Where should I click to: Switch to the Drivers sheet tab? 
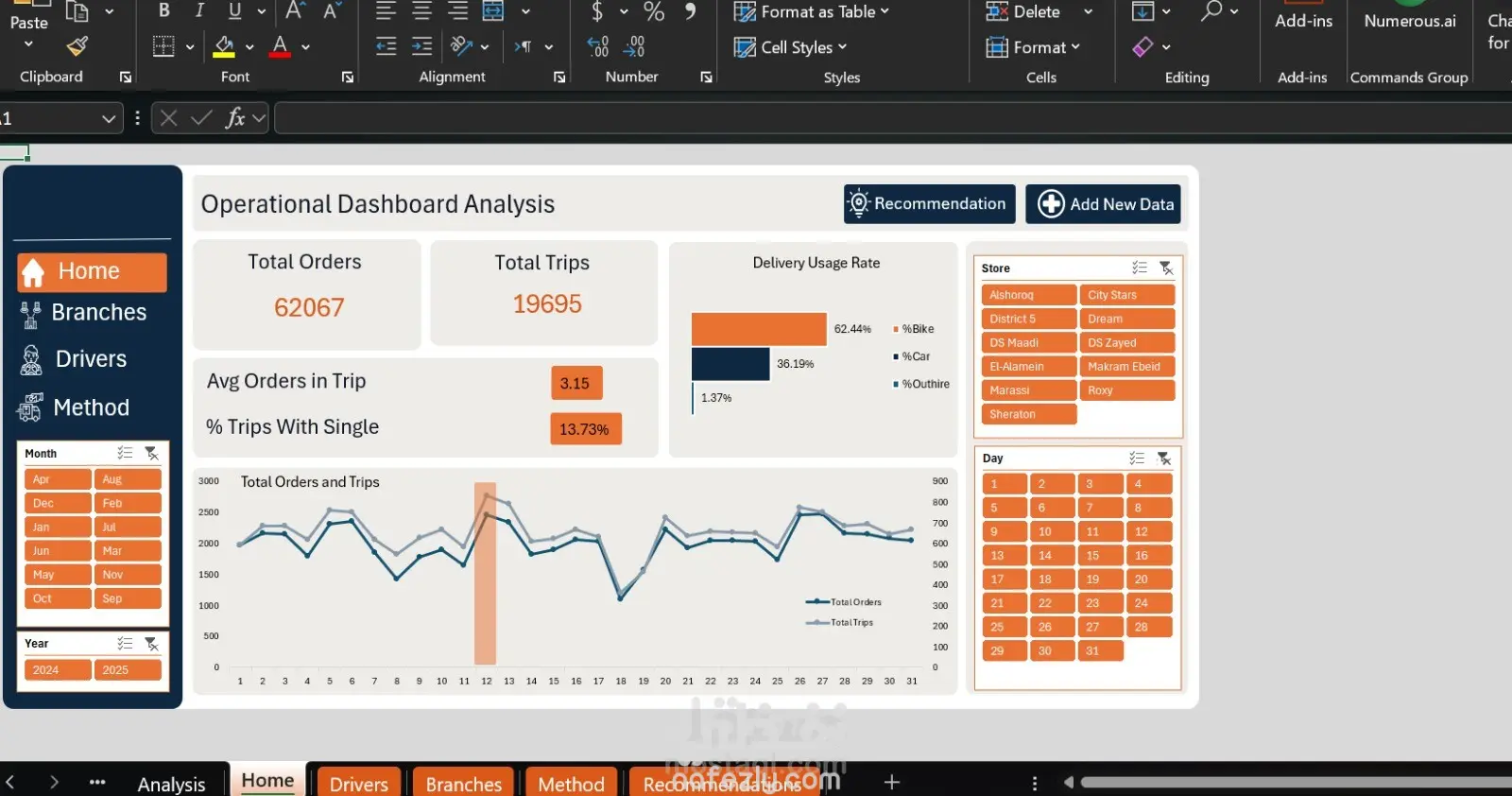point(358,784)
